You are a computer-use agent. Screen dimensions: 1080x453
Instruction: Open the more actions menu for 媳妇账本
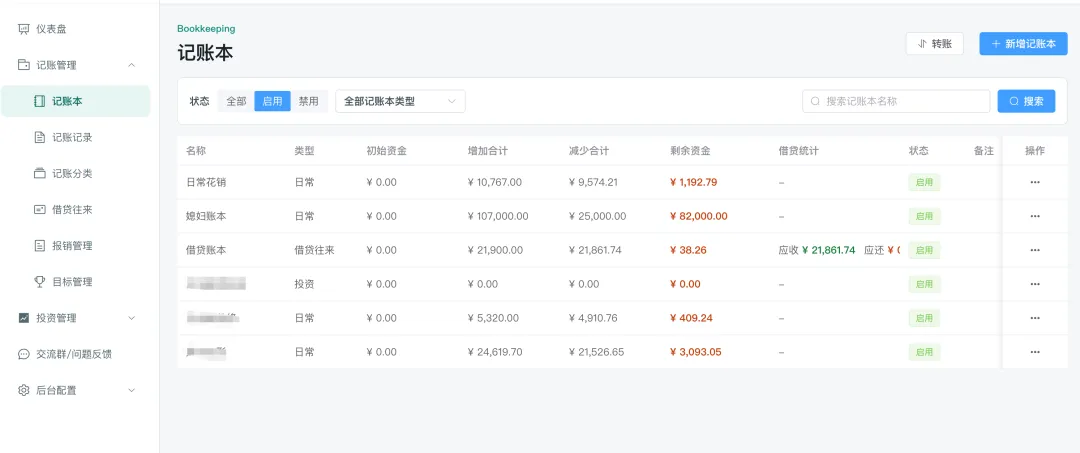coord(1035,216)
